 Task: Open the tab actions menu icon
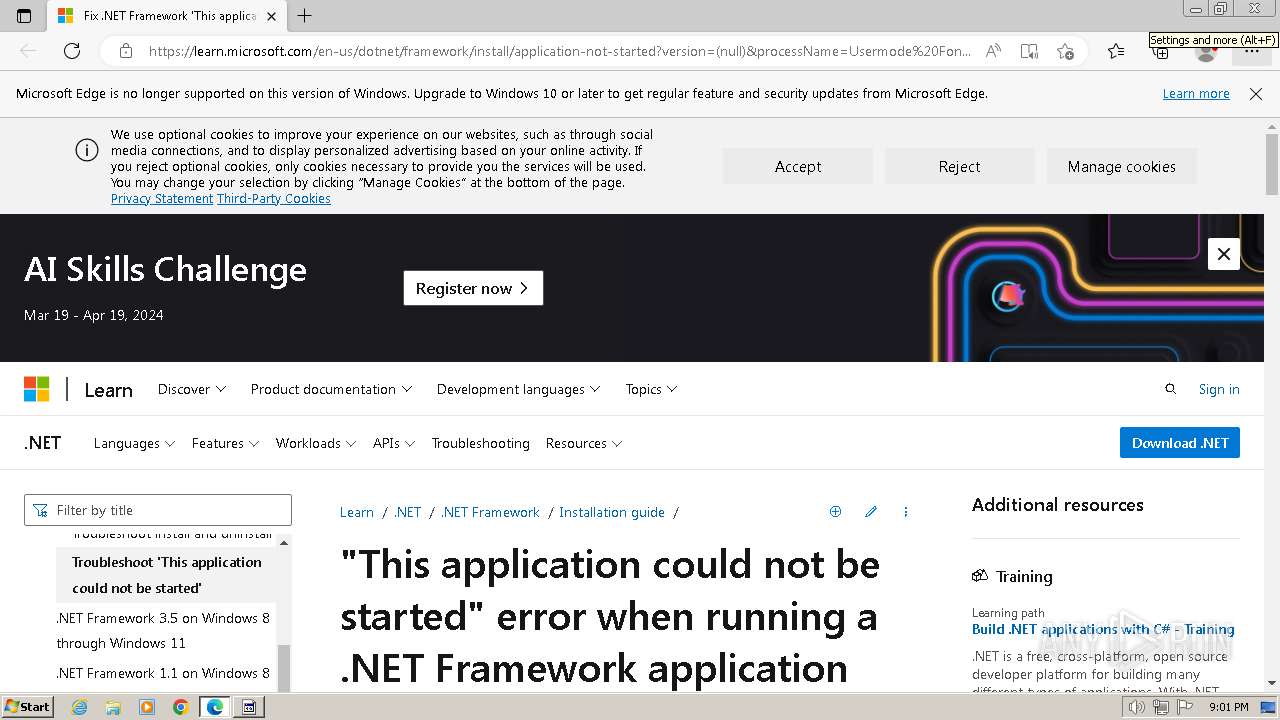point(24,15)
